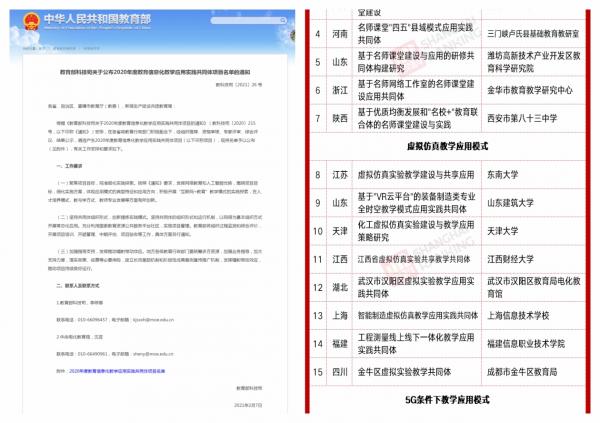Open the blue attachment link 2020年度…项目名单

[117, 371]
